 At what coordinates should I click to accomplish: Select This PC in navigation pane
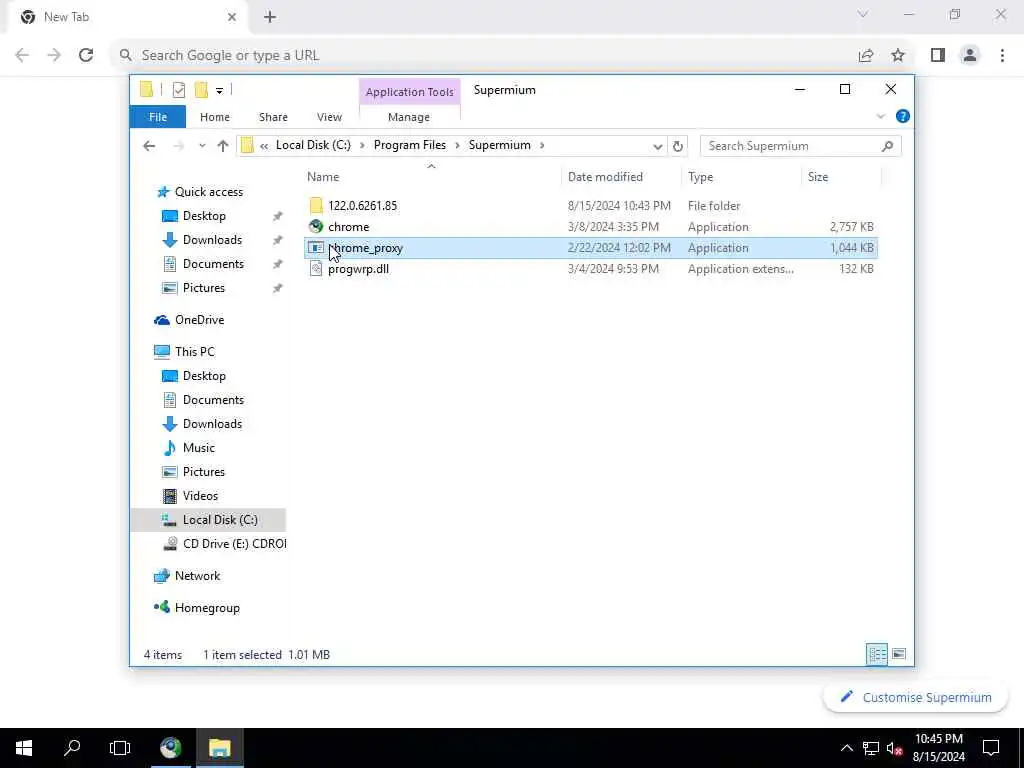point(195,352)
